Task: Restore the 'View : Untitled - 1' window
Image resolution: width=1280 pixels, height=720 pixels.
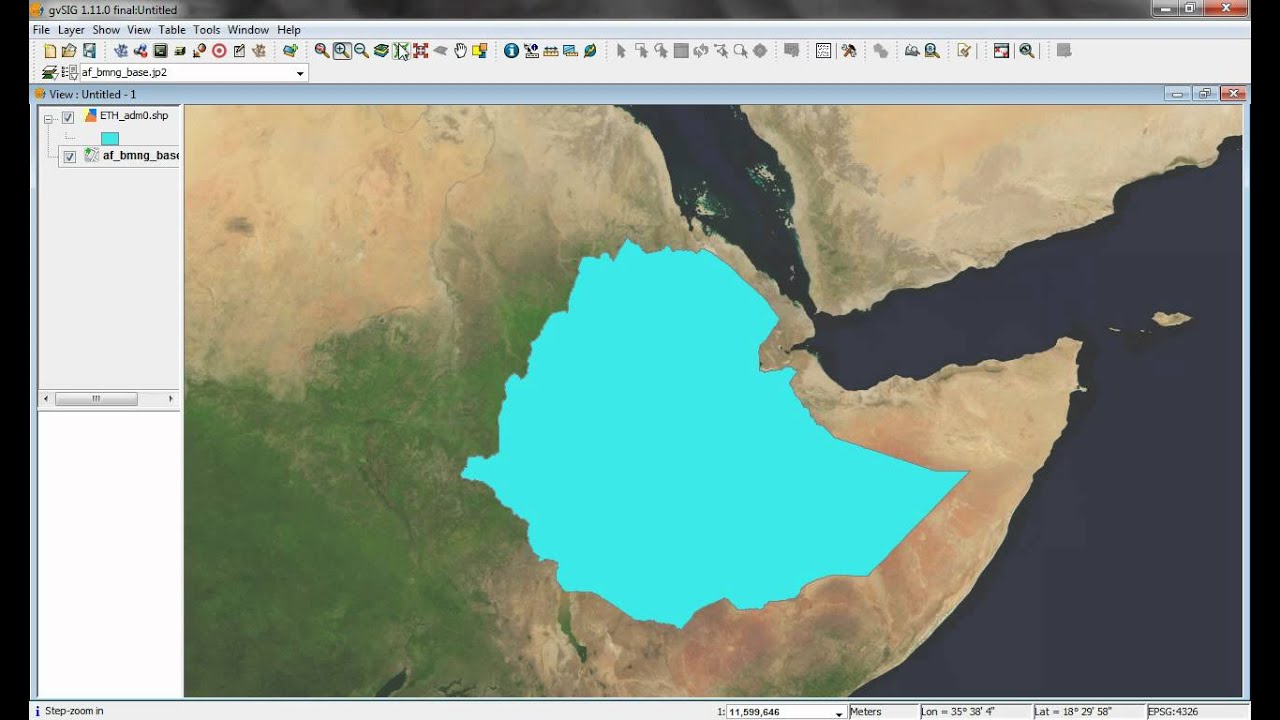Action: [1205, 94]
